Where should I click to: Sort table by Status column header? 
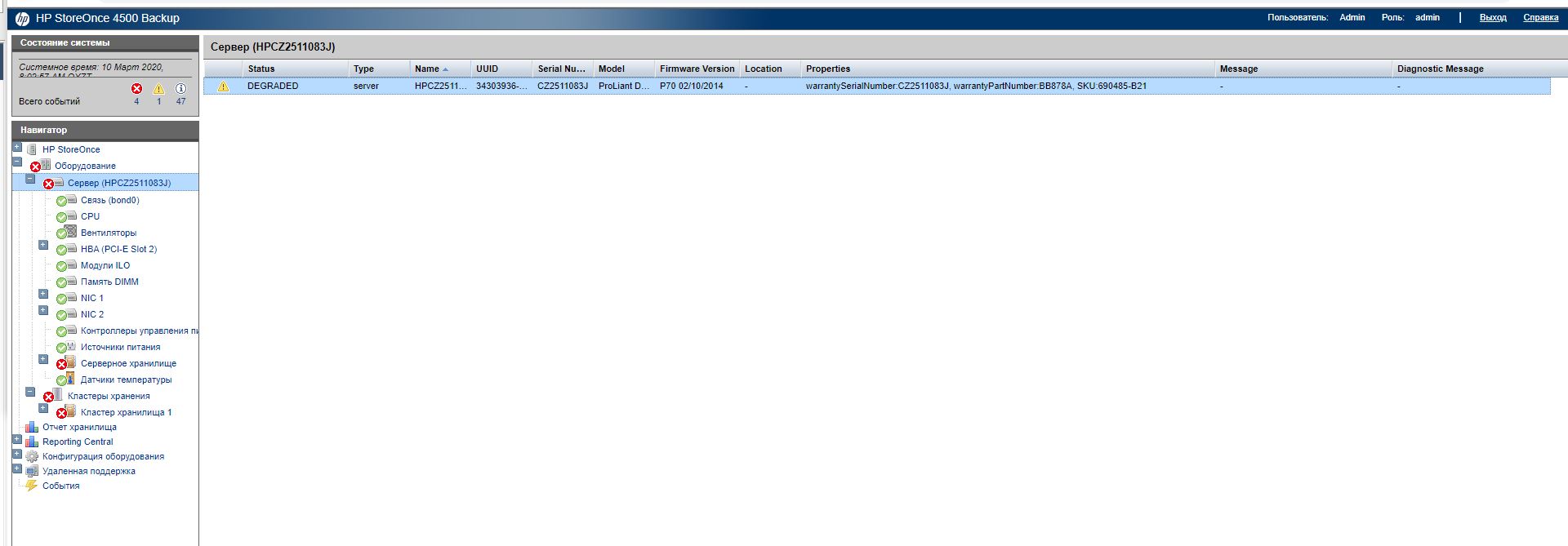click(x=261, y=69)
